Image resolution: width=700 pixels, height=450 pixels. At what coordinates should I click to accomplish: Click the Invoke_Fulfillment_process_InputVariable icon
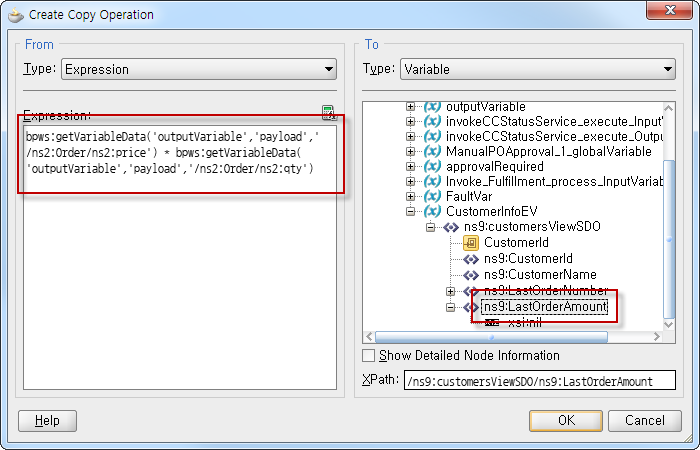[x=432, y=181]
